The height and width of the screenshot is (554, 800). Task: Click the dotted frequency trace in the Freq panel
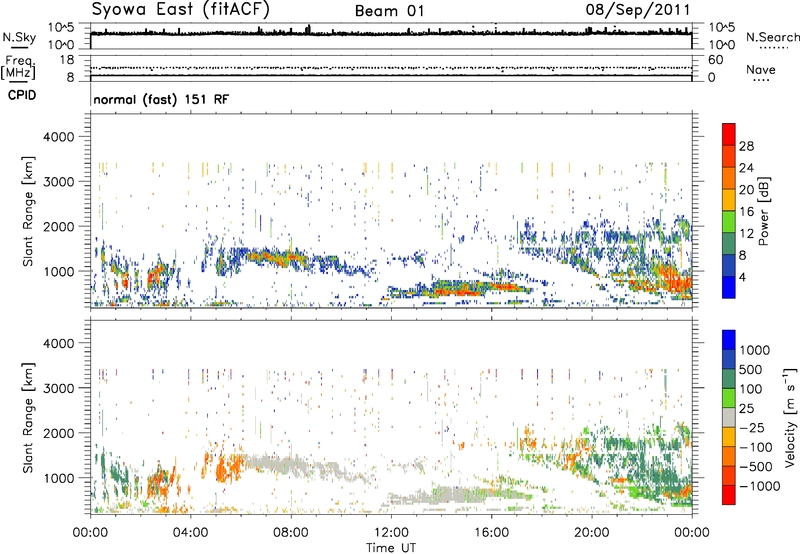click(x=391, y=68)
